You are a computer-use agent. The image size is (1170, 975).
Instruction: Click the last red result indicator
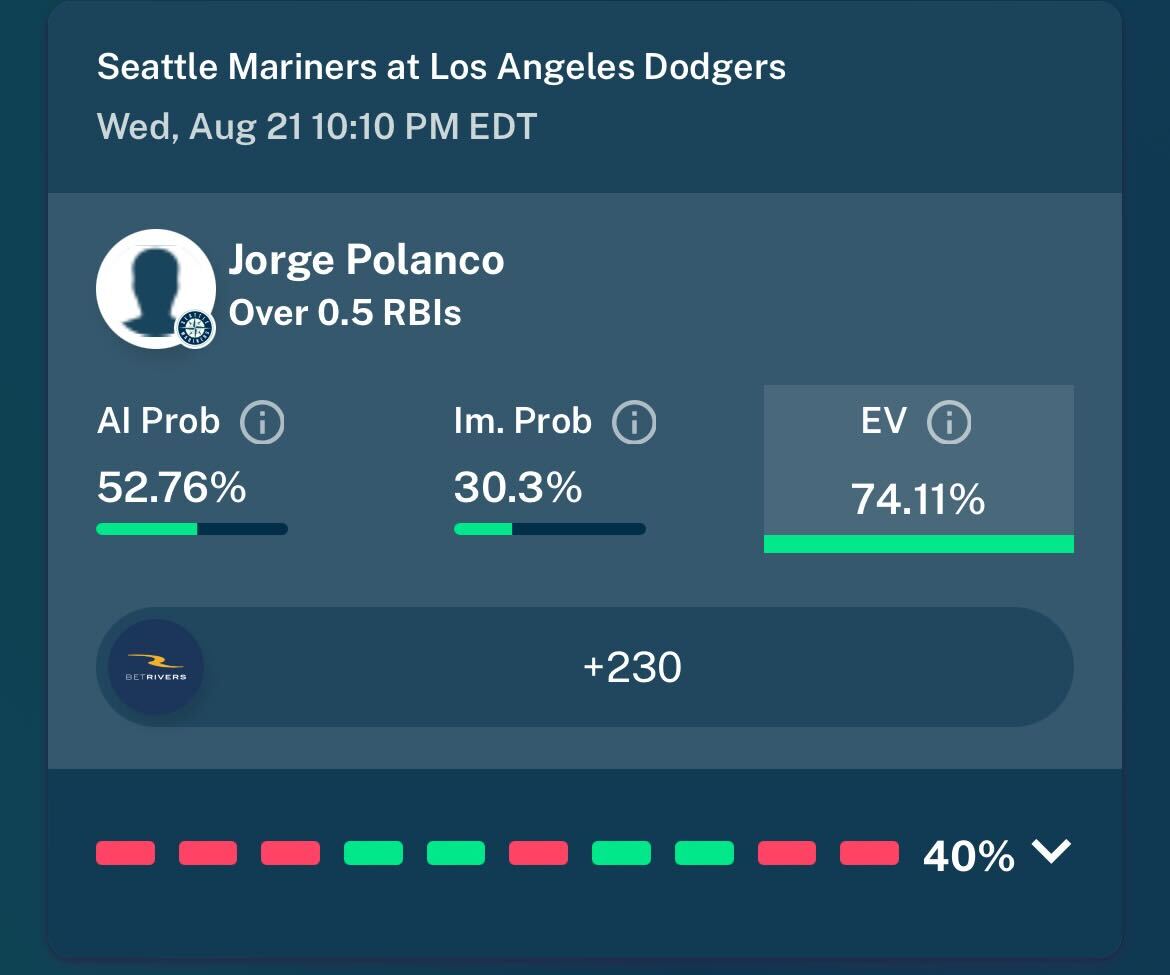coord(869,853)
